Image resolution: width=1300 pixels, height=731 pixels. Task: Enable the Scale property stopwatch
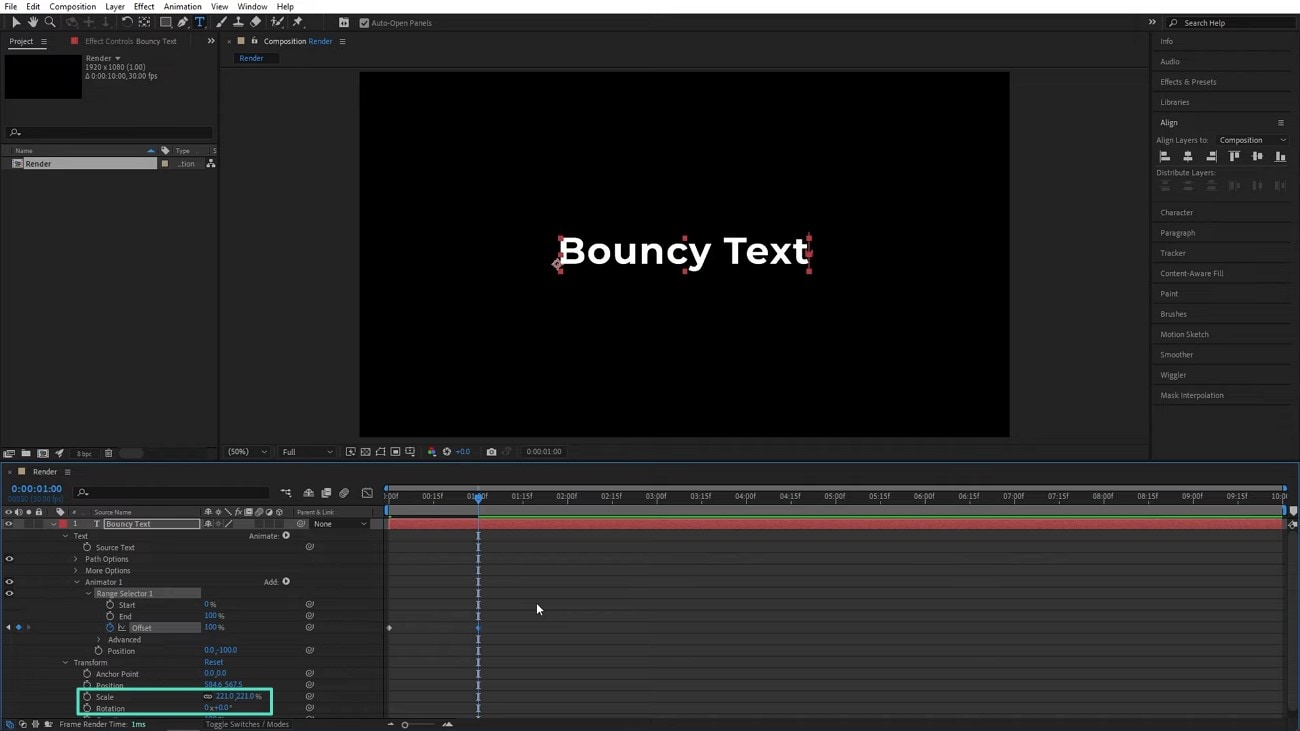tap(87, 697)
